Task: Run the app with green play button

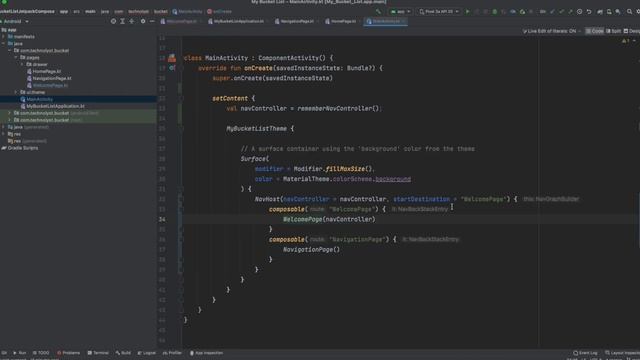Action: pyautogui.click(x=467, y=11)
